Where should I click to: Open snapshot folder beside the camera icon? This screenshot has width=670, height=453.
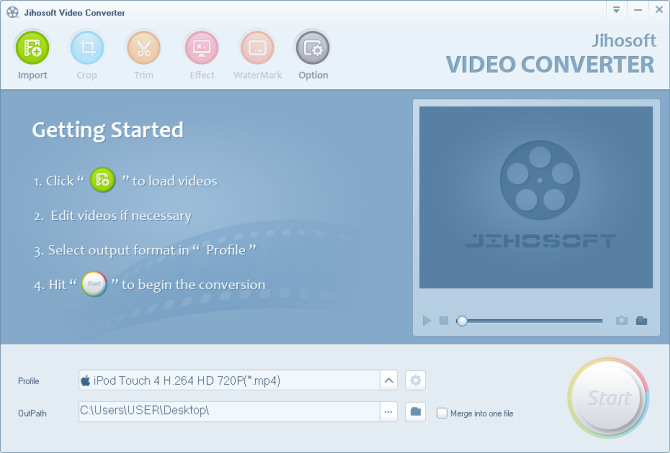coord(641,321)
